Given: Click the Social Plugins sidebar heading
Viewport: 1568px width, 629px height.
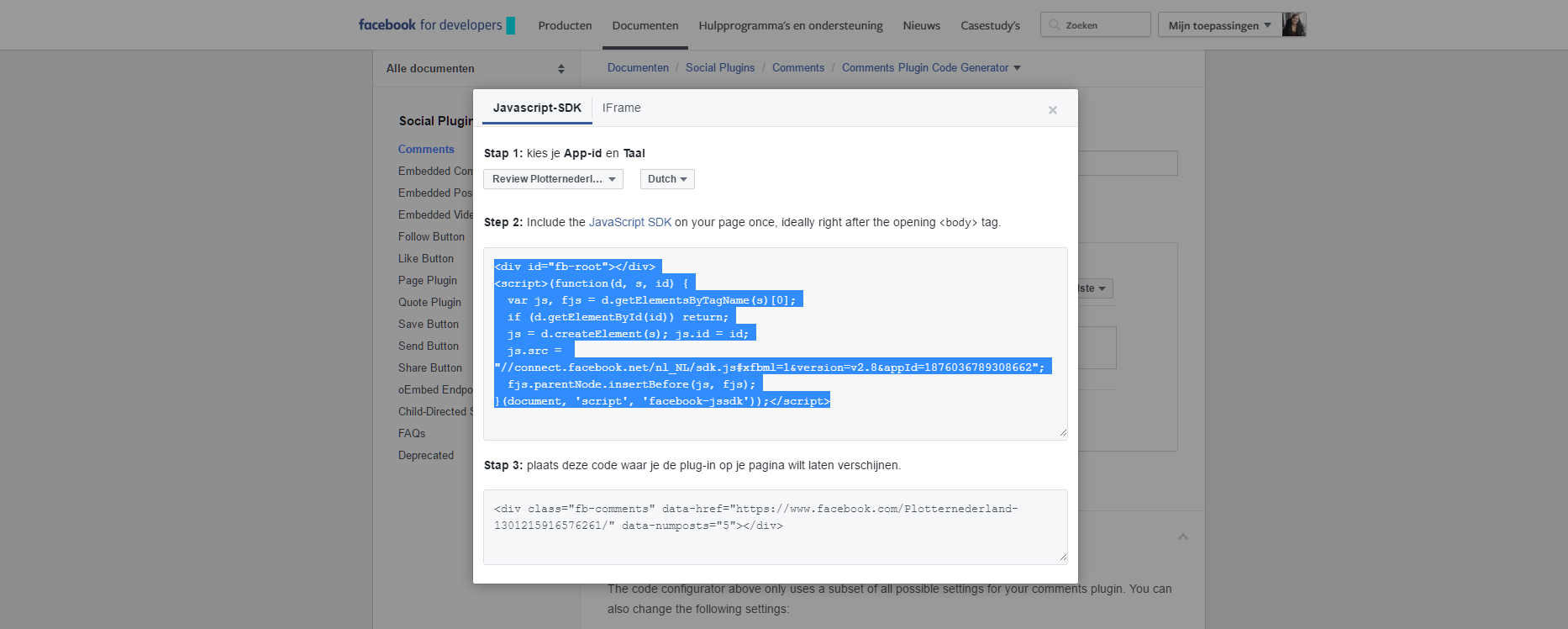Looking at the screenshot, I should [x=436, y=121].
